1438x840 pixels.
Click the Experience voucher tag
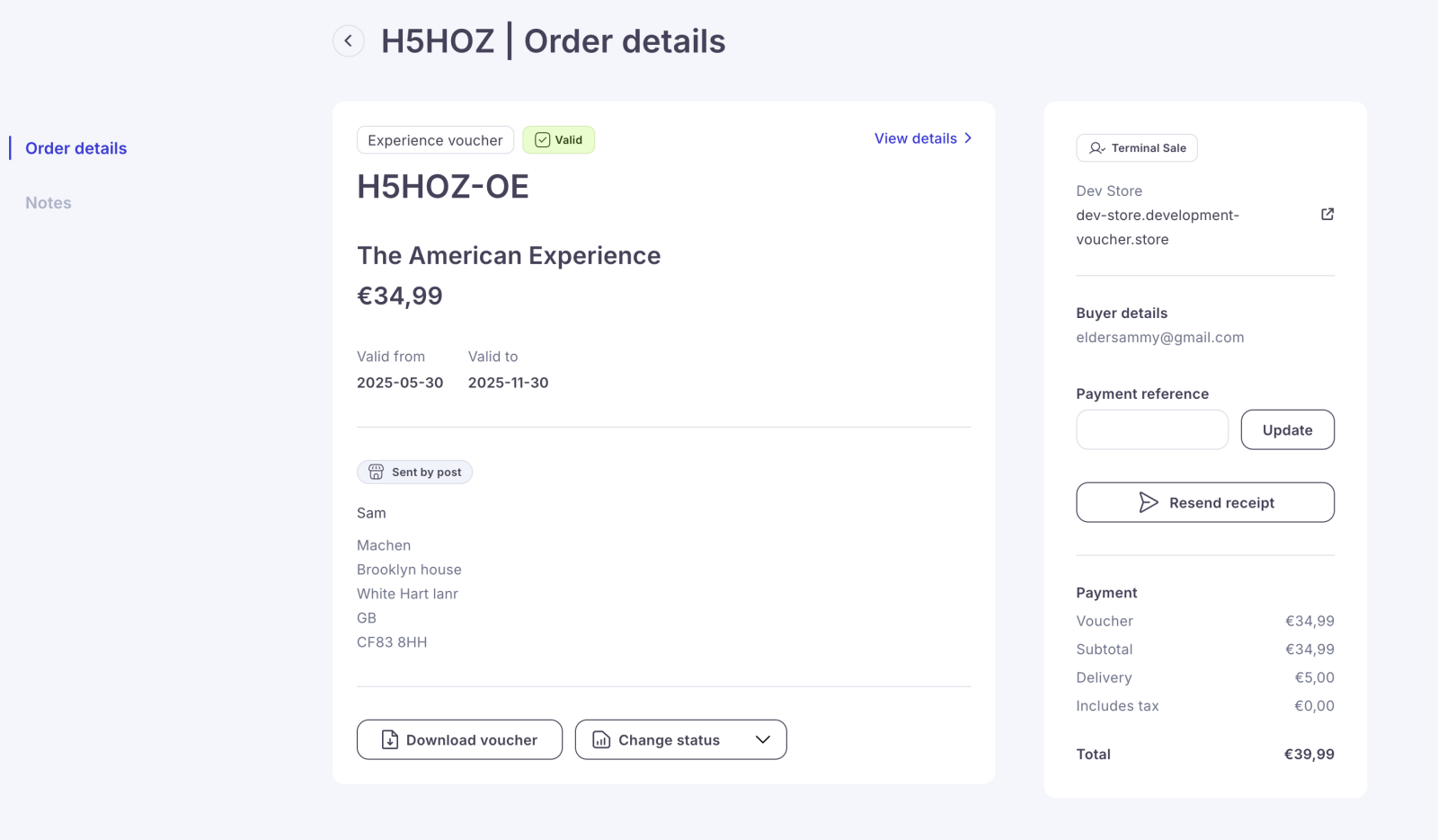435,140
